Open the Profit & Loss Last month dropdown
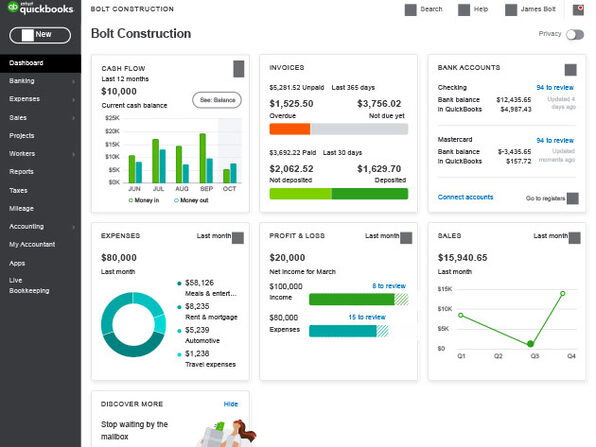This screenshot has height=447, width=596. (406, 238)
